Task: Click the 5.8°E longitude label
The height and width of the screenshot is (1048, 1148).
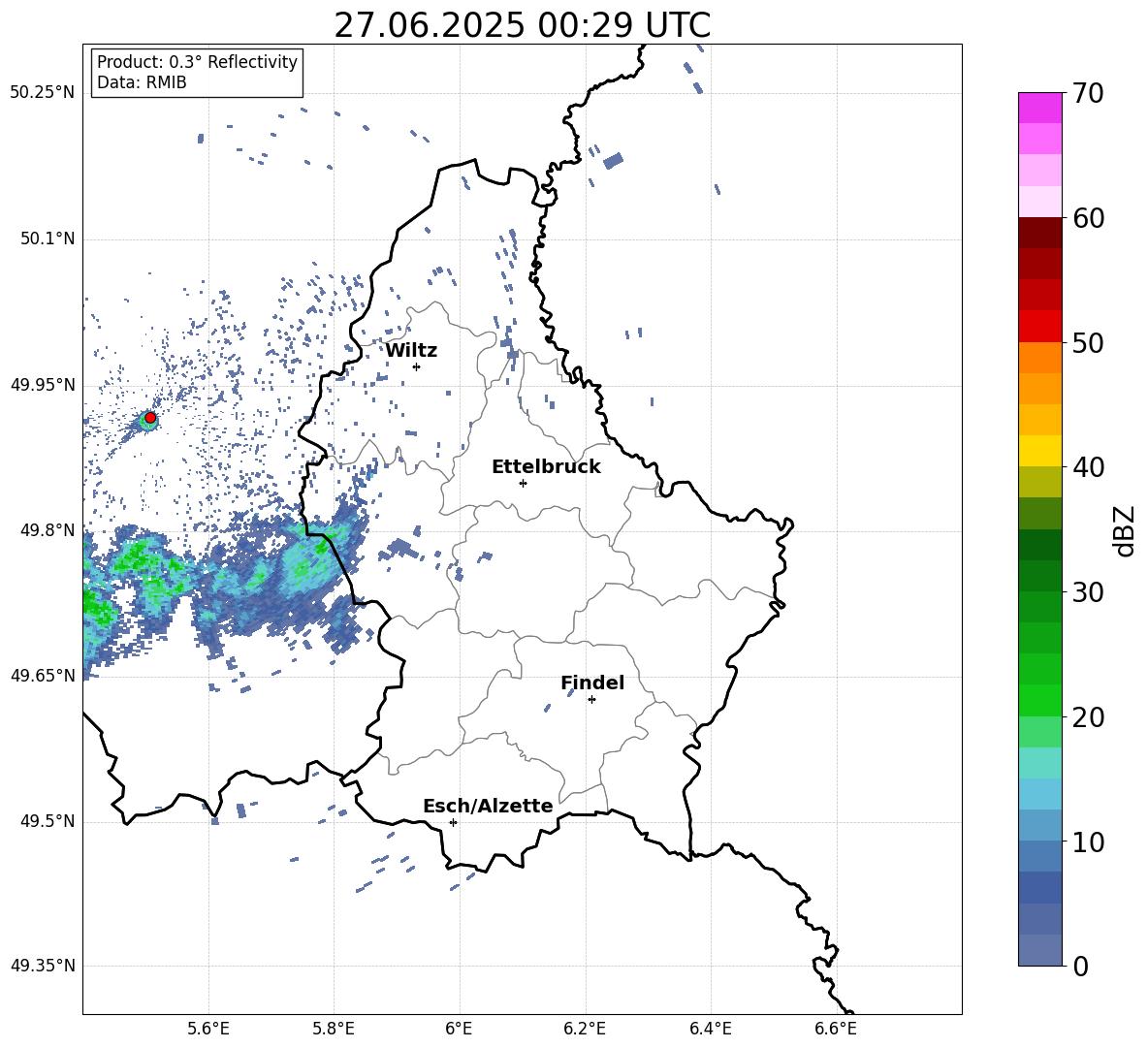Action: click(x=334, y=1029)
